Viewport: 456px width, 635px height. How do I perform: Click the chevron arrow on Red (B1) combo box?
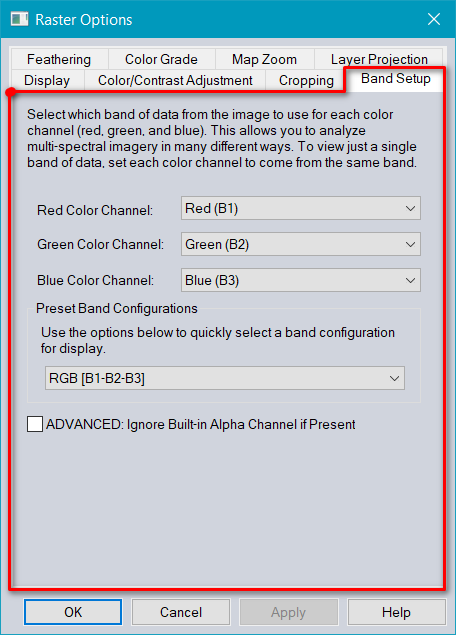[410, 209]
